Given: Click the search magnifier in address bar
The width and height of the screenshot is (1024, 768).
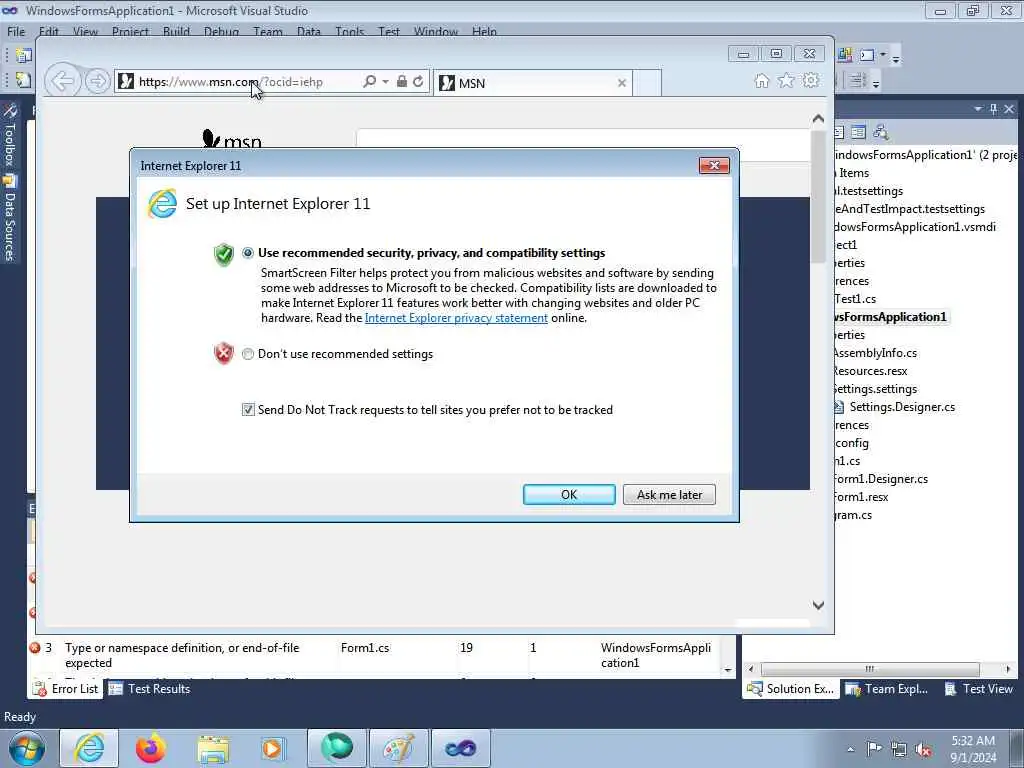Looking at the screenshot, I should tap(370, 82).
